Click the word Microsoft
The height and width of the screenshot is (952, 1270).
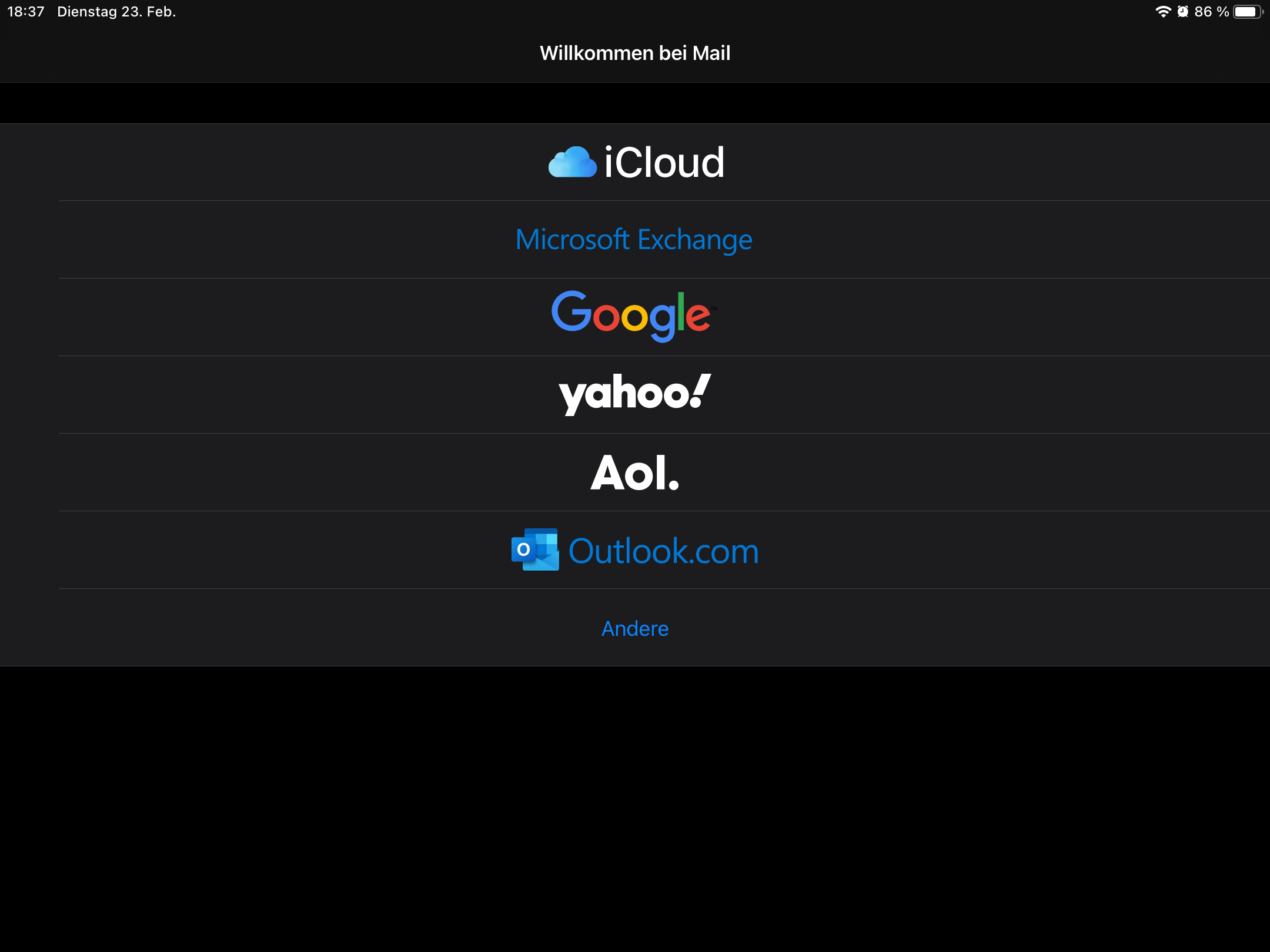(x=572, y=240)
